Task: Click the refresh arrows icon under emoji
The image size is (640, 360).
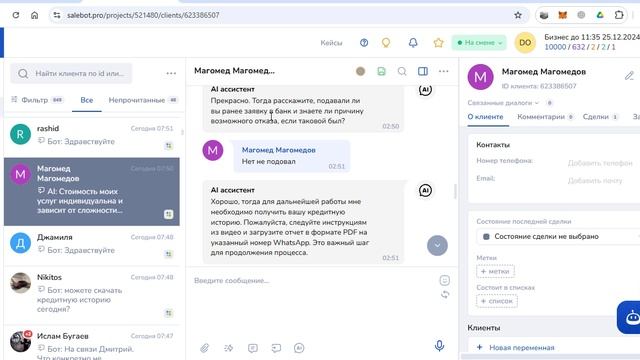Action: click(445, 294)
